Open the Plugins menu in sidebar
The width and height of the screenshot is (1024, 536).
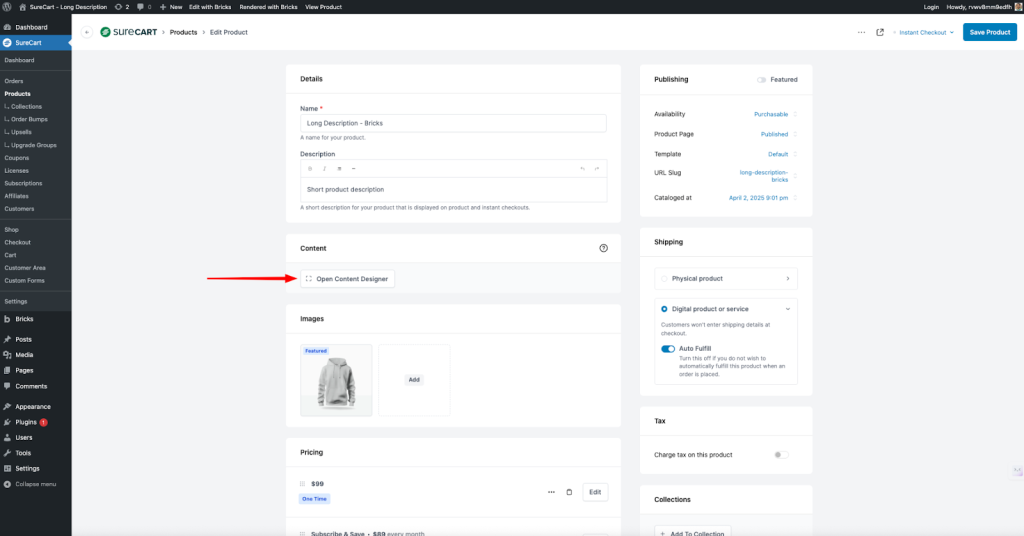point(26,422)
